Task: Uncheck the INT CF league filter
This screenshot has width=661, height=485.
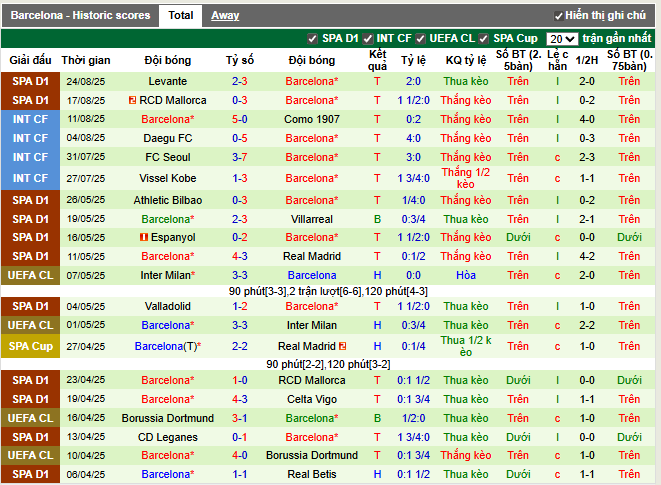Action: (x=368, y=39)
